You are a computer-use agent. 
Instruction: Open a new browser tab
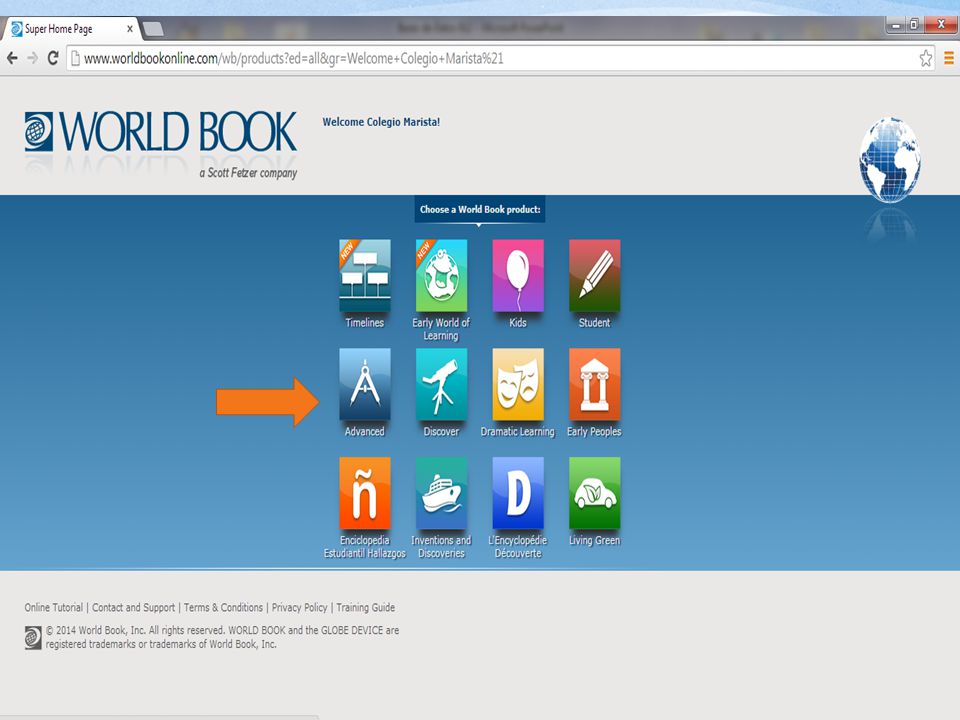(x=153, y=29)
